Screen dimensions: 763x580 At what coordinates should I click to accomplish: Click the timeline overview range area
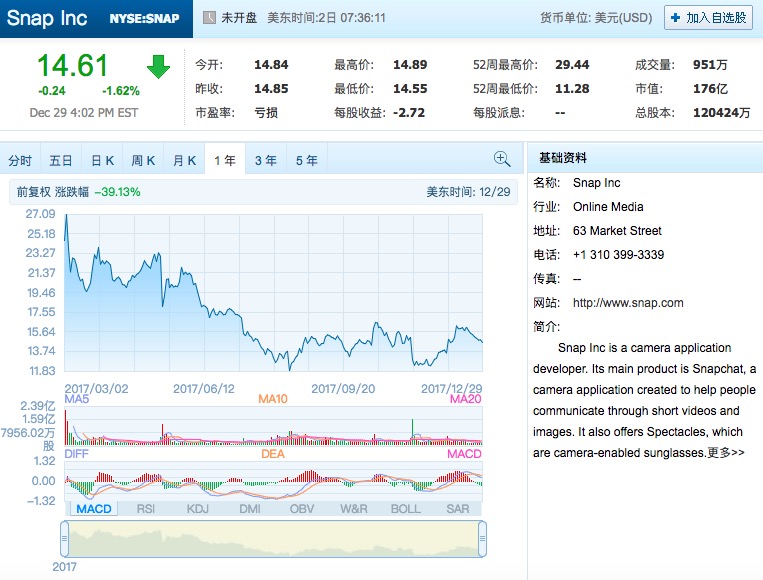273,539
